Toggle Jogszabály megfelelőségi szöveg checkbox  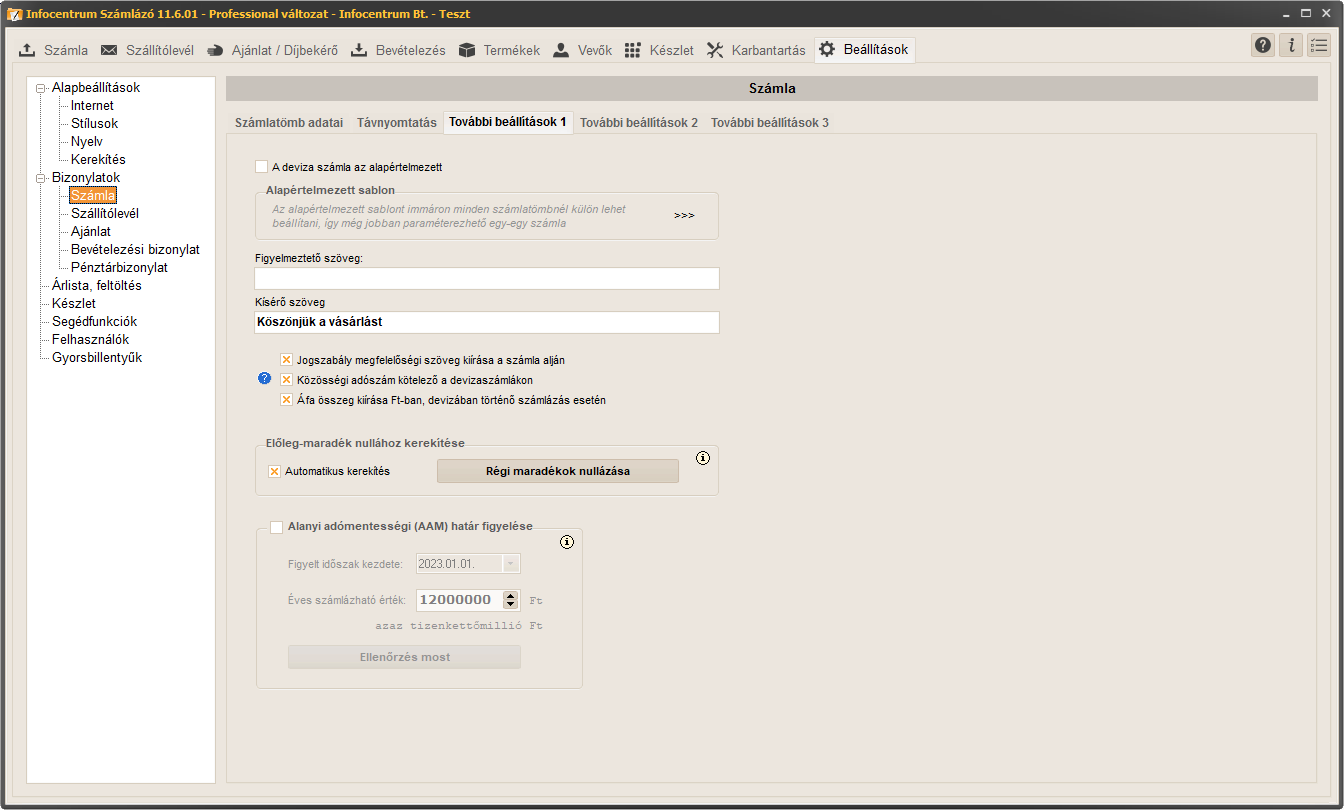point(286,359)
